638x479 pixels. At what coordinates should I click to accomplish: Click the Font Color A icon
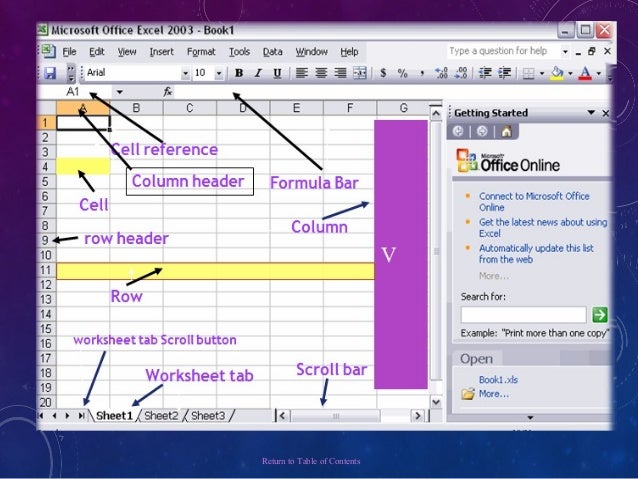pyautogui.click(x=585, y=73)
